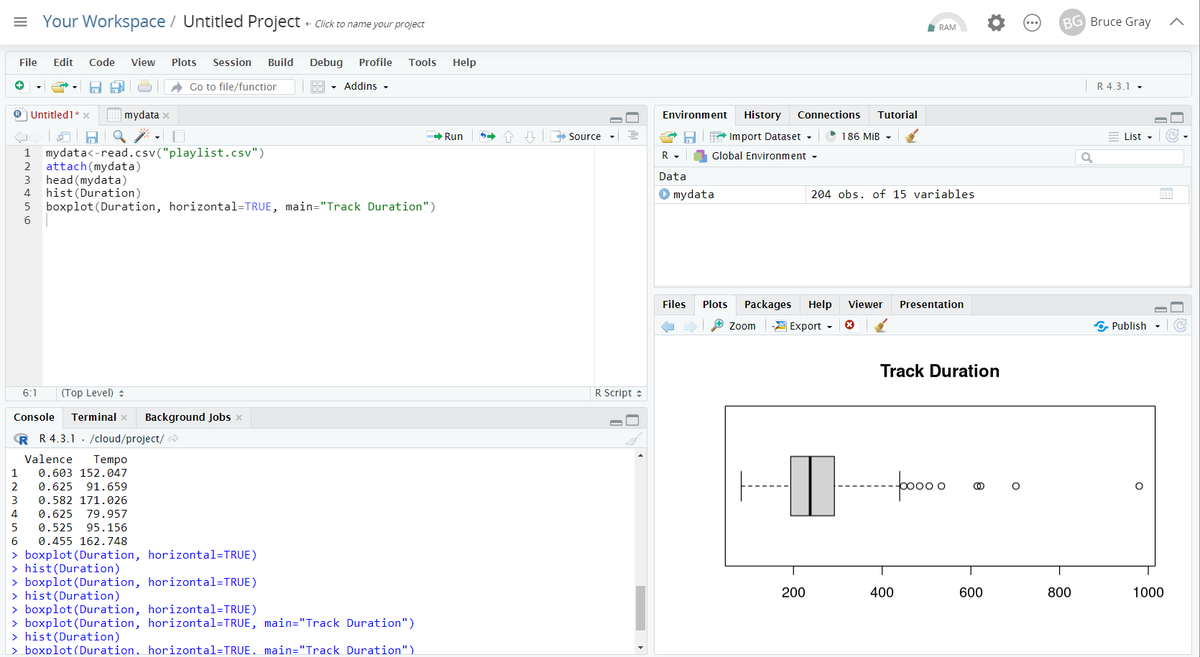The width and height of the screenshot is (1200, 657).
Task: Save all open documents icon
Action: pos(117,86)
